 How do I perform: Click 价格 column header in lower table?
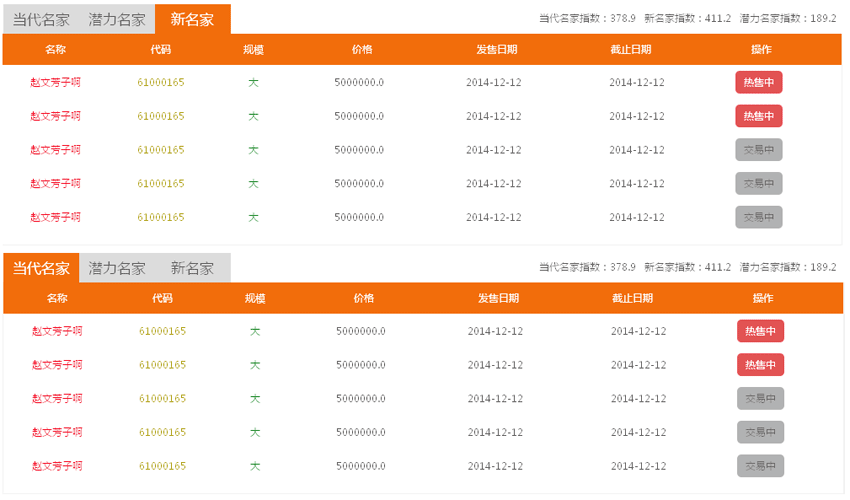(363, 298)
